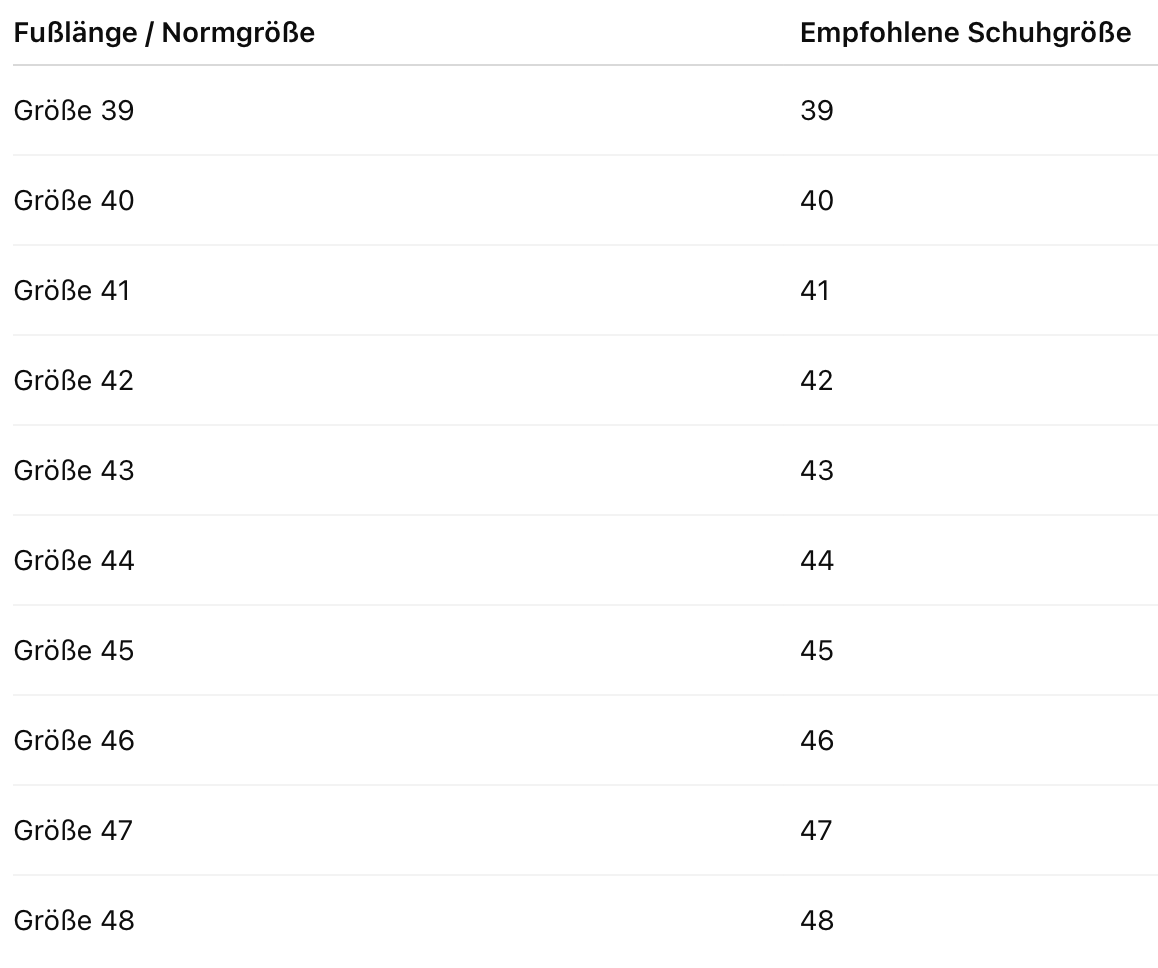Click the "Größe 42" cell
The image size is (1158, 968).
point(74,381)
